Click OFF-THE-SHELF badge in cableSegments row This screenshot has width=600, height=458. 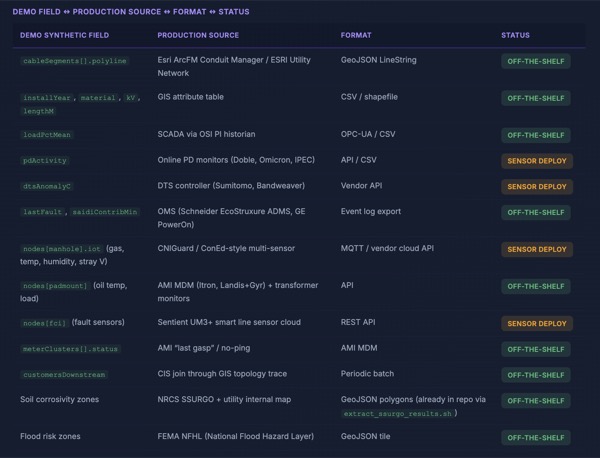coord(536,61)
